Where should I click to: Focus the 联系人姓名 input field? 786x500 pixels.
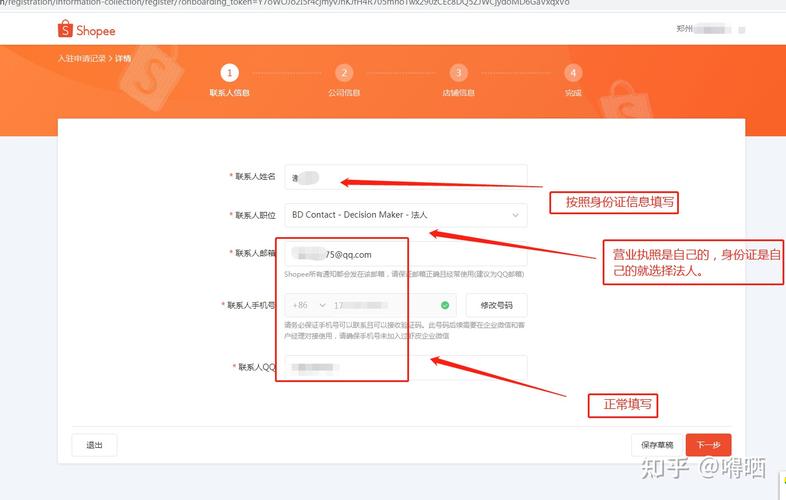pyautogui.click(x=406, y=177)
